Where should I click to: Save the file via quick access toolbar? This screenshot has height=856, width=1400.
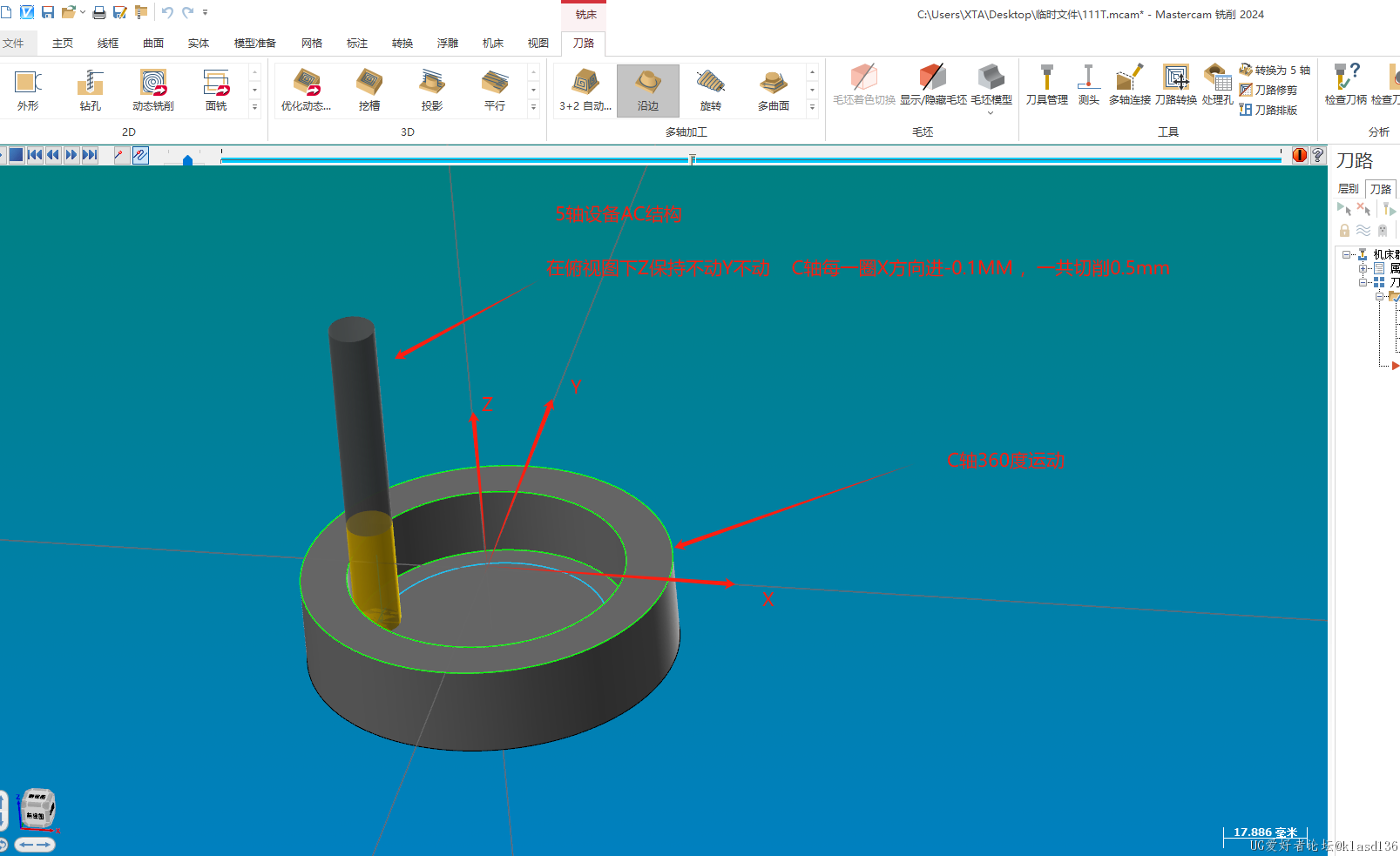(x=48, y=12)
